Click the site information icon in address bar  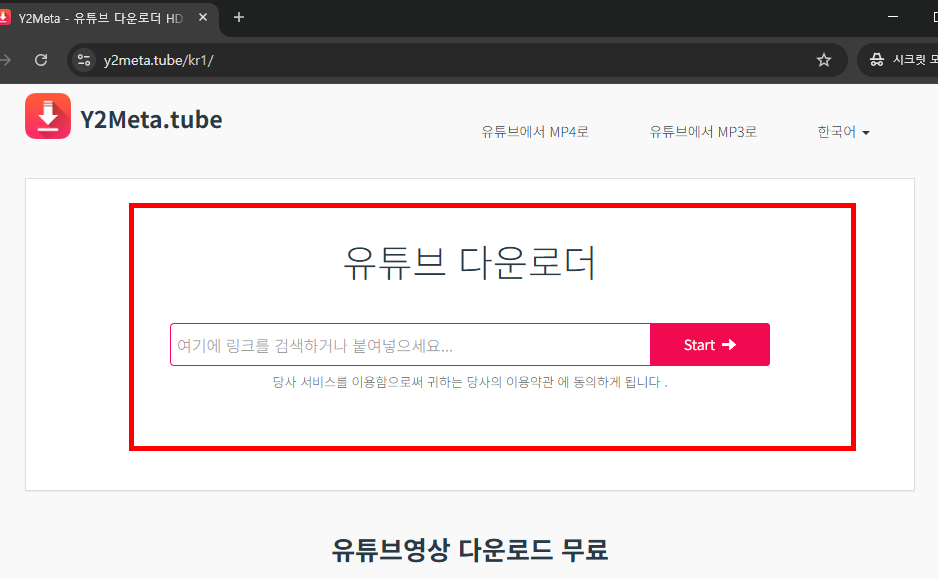coord(83,60)
